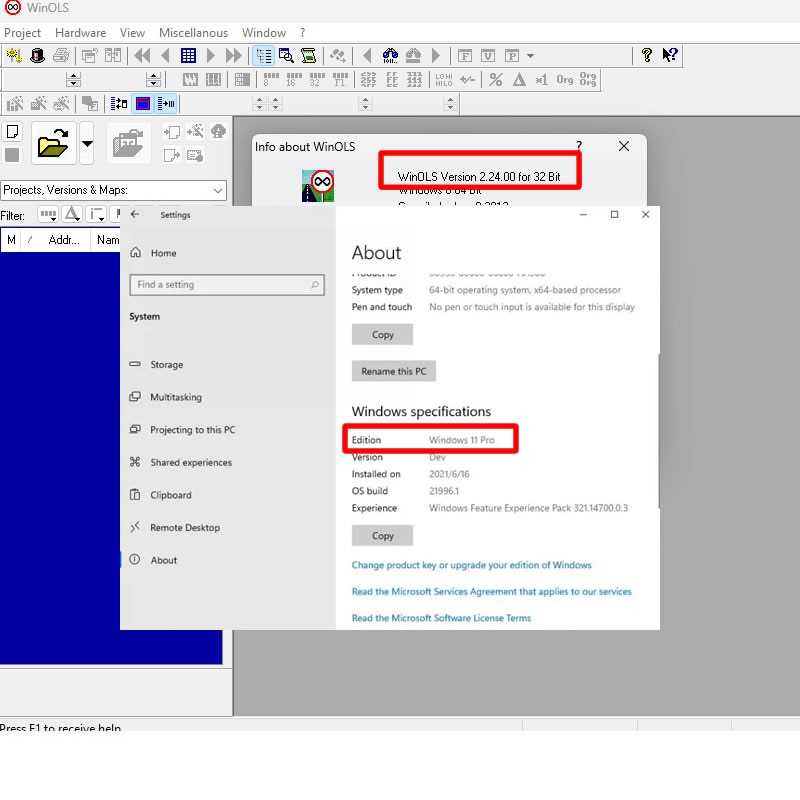
Task: Open the Projects, Versions & Maps combo box
Action: 113,190
